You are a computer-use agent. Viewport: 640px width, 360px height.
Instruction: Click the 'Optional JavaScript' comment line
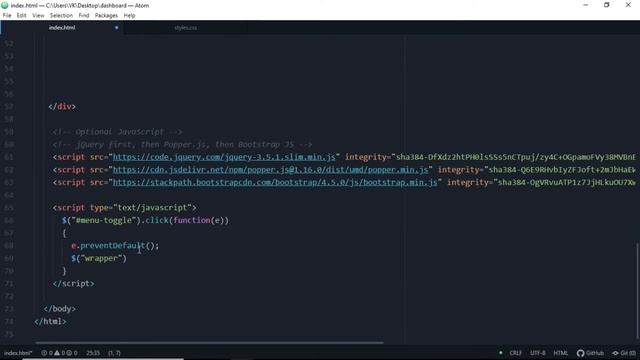(118, 132)
